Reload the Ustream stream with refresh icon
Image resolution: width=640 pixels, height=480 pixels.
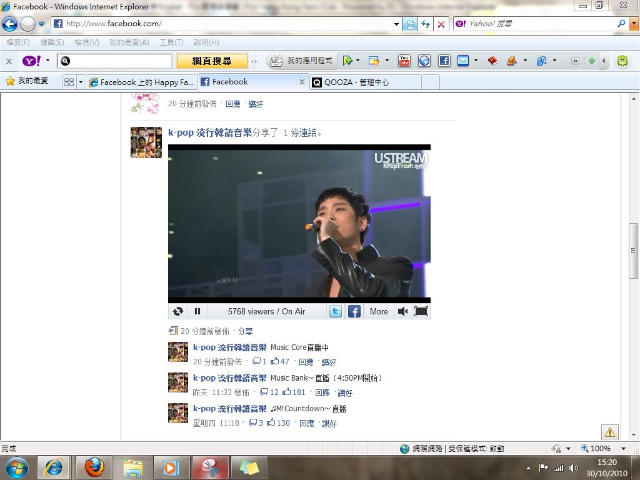pos(178,311)
